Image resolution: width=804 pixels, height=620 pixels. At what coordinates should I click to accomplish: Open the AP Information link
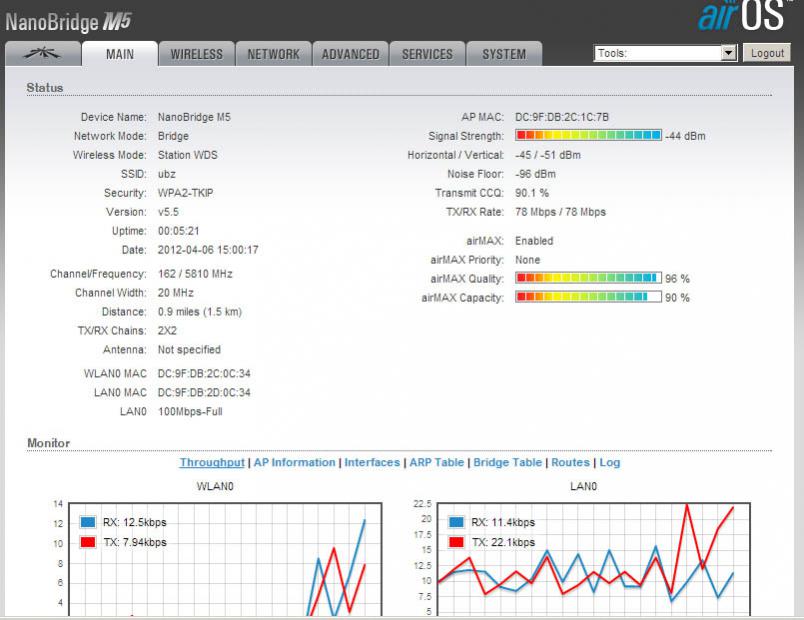[294, 462]
